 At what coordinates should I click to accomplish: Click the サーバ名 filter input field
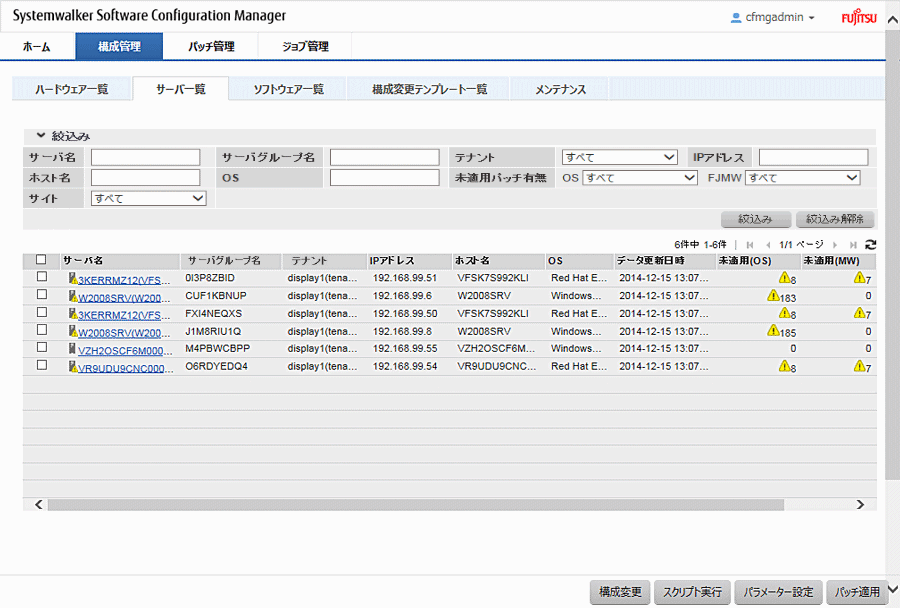tap(146, 157)
